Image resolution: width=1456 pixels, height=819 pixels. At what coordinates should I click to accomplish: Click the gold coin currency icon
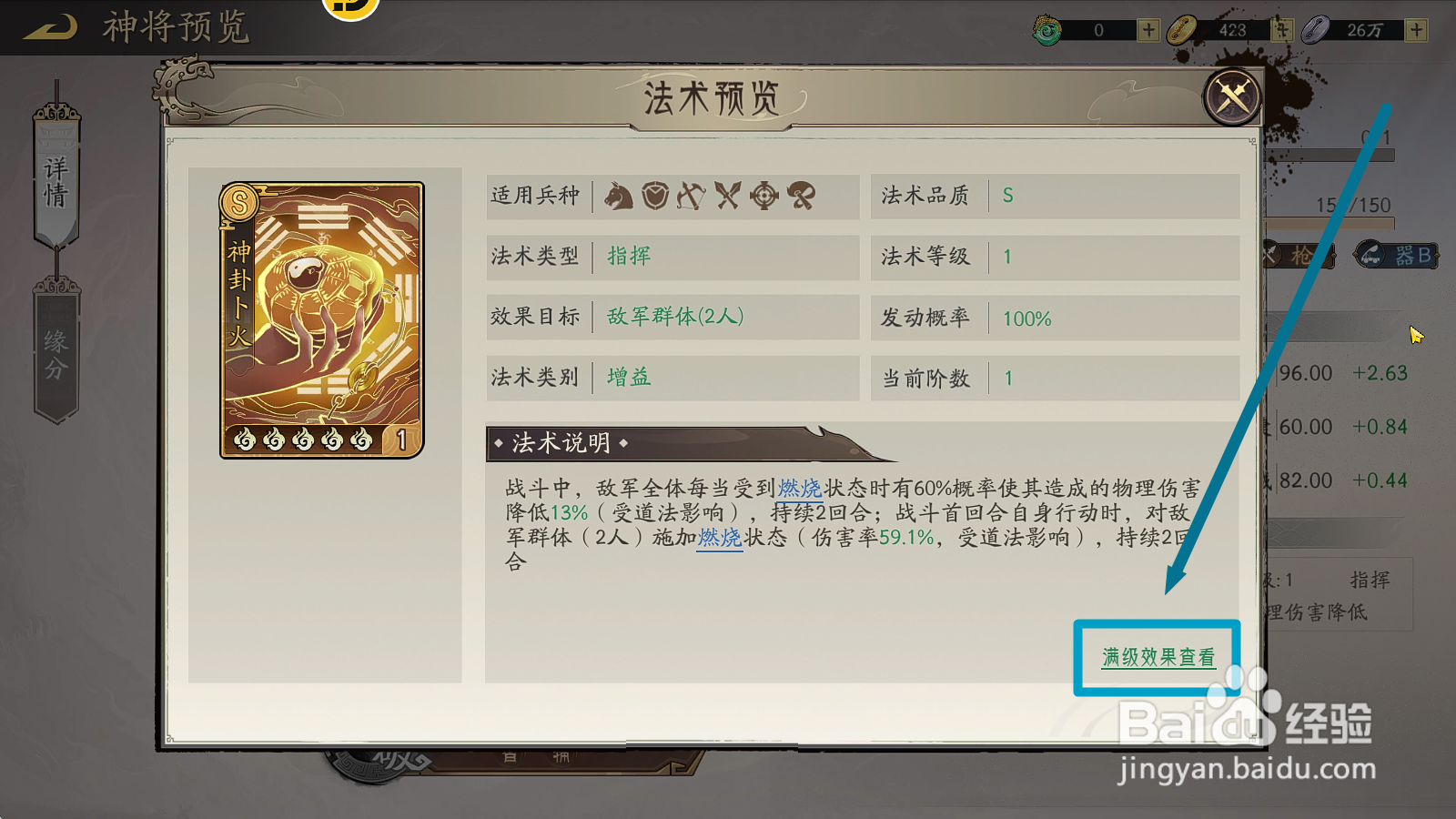1181,30
